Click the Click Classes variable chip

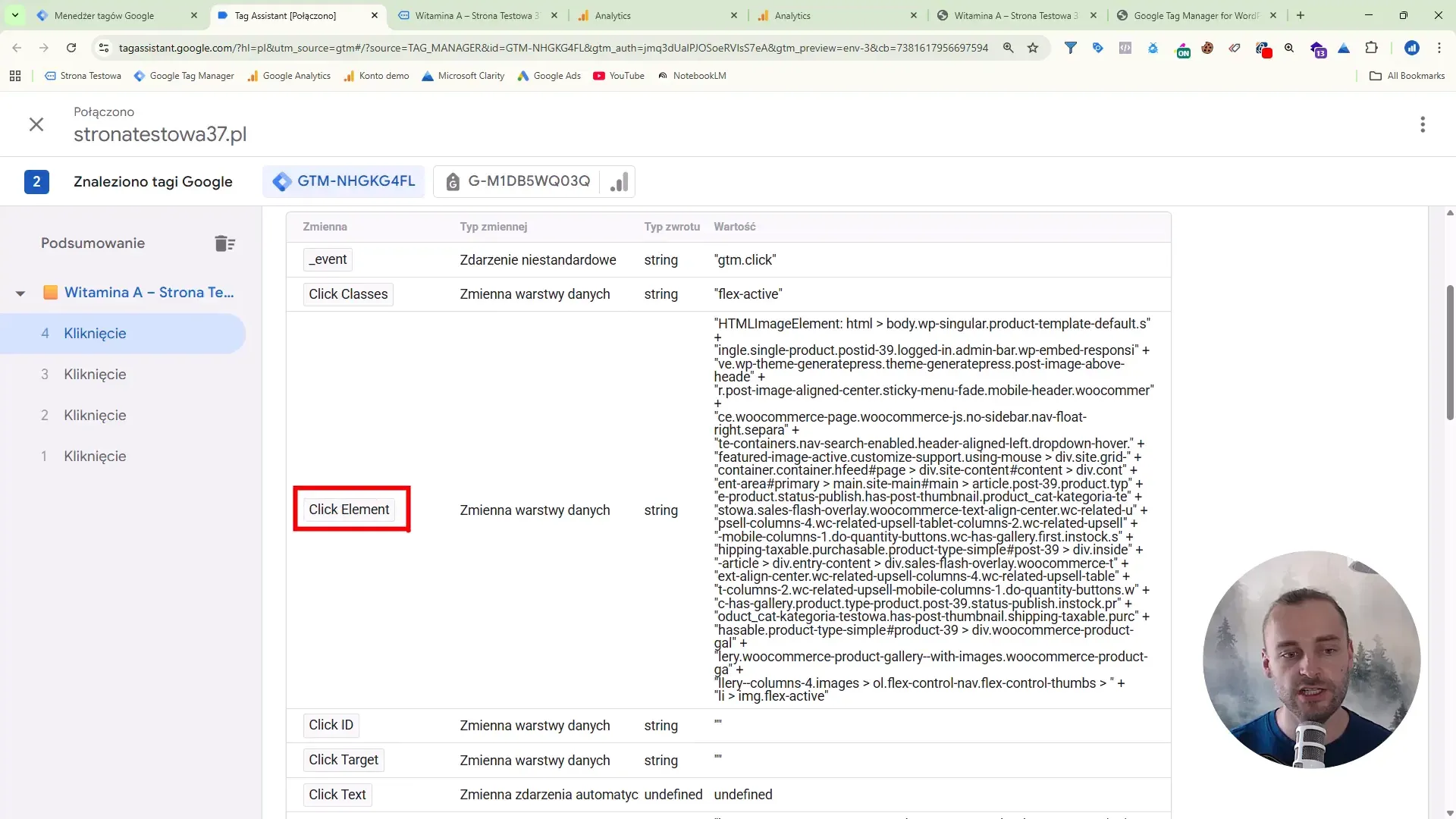pyautogui.click(x=348, y=294)
